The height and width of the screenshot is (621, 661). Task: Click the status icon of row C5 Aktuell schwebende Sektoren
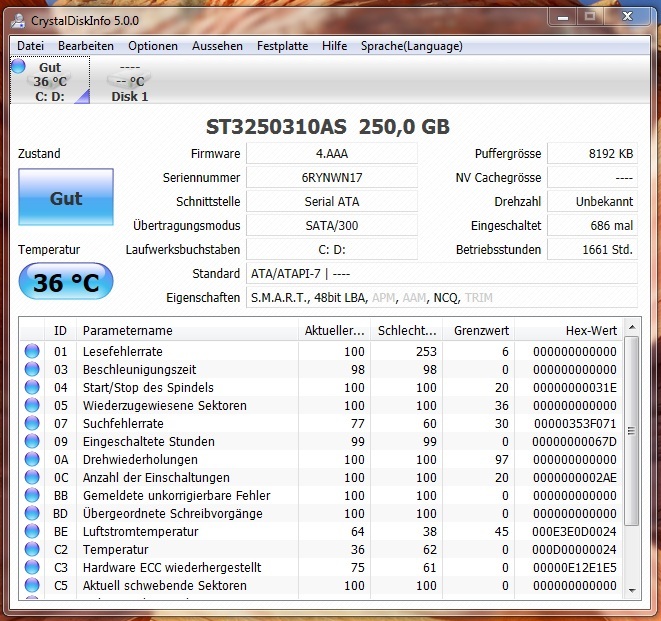pyautogui.click(x=32, y=585)
